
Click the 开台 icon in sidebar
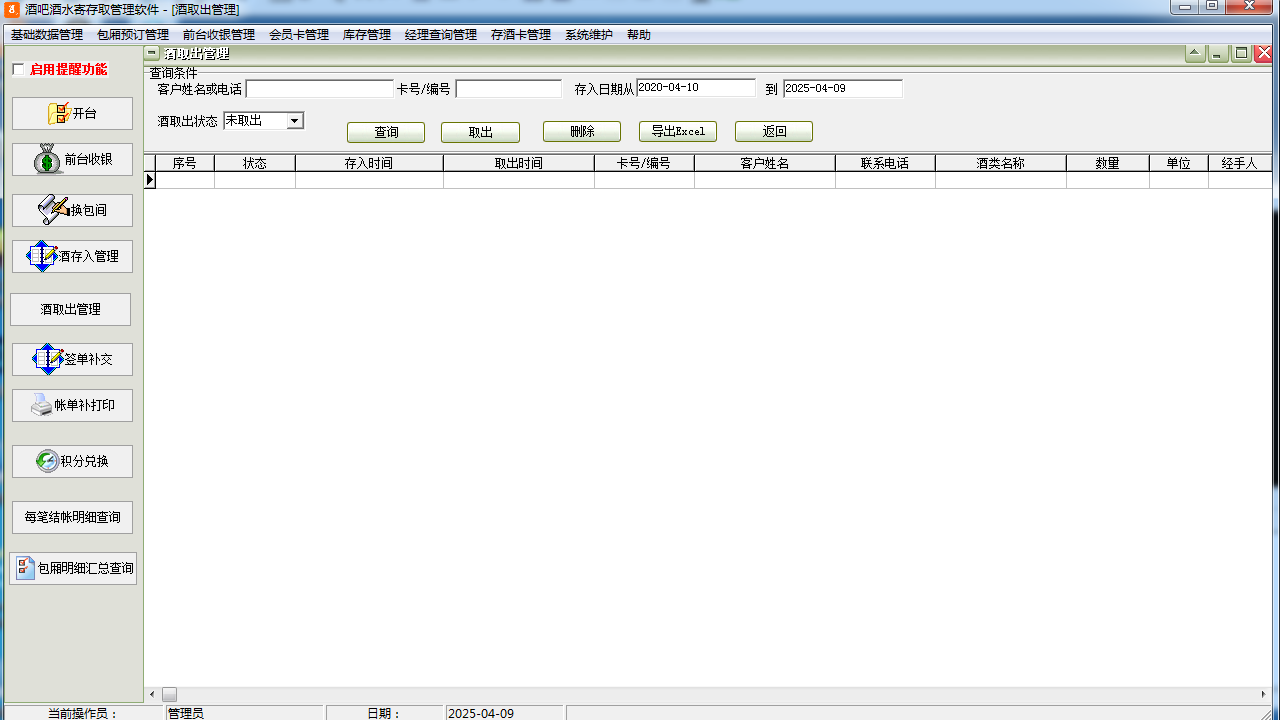coord(59,114)
